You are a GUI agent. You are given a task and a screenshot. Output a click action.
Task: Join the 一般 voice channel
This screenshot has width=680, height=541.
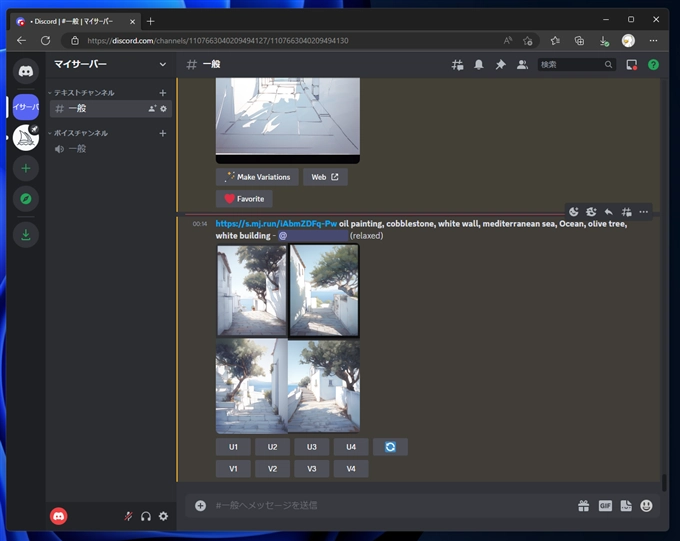click(111, 149)
